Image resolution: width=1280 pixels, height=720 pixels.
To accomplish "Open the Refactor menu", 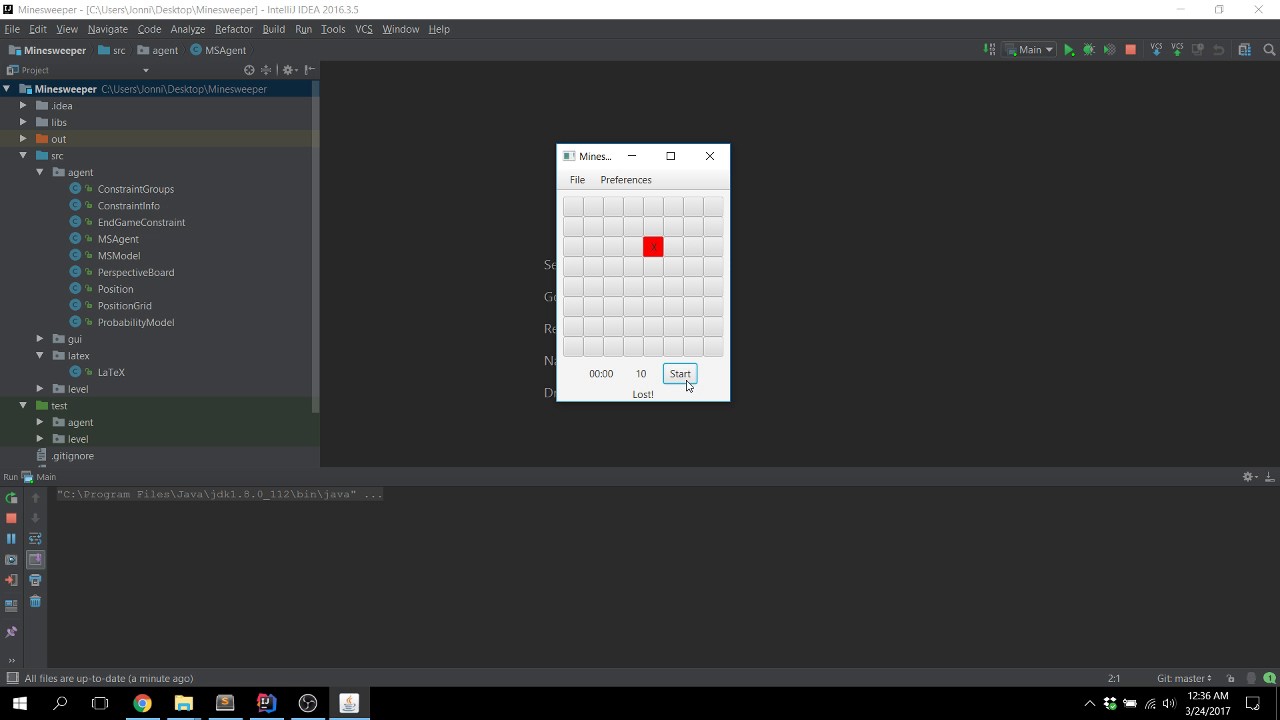I will click(x=233, y=29).
